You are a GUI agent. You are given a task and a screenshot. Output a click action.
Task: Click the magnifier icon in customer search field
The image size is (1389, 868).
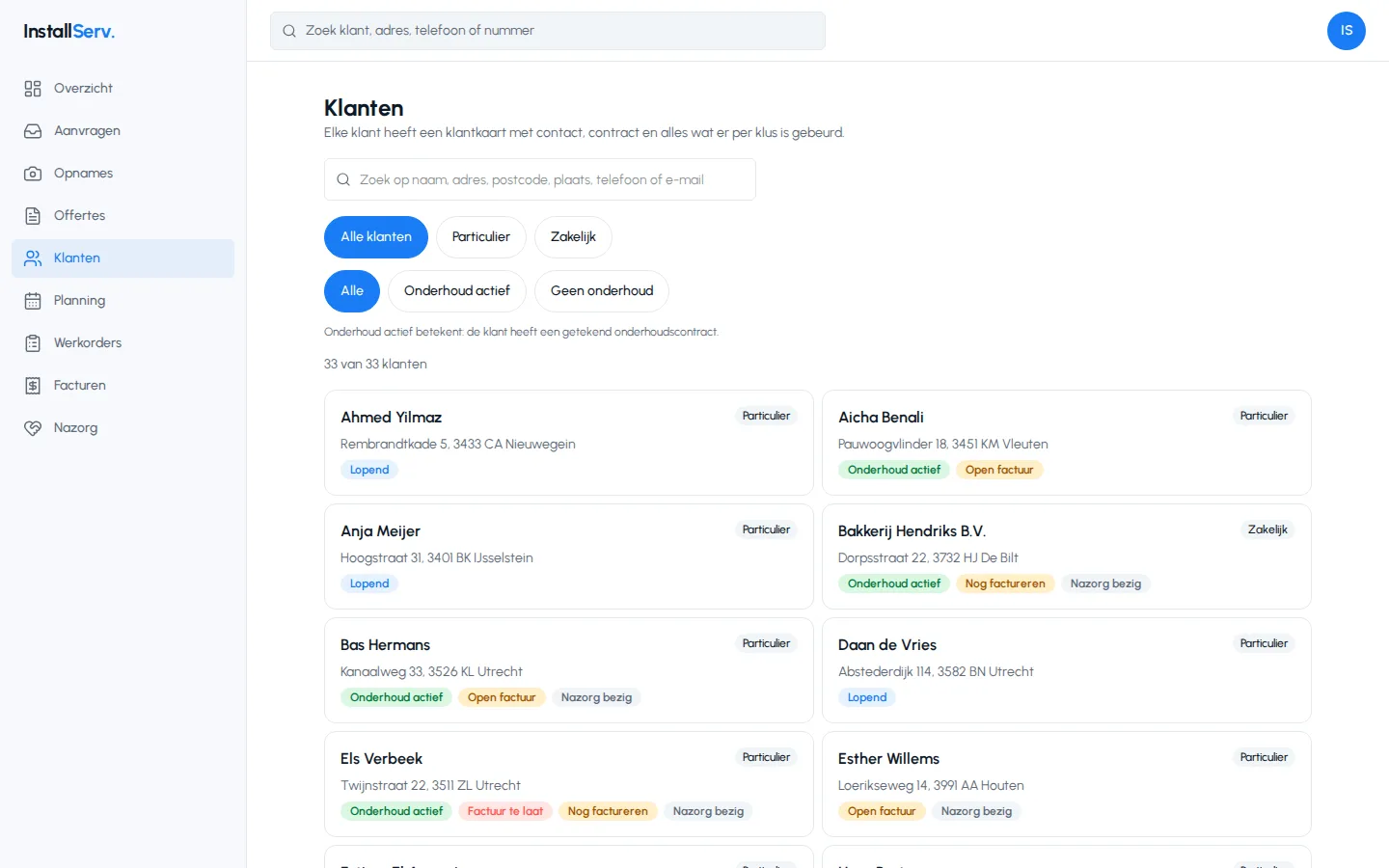tap(343, 179)
